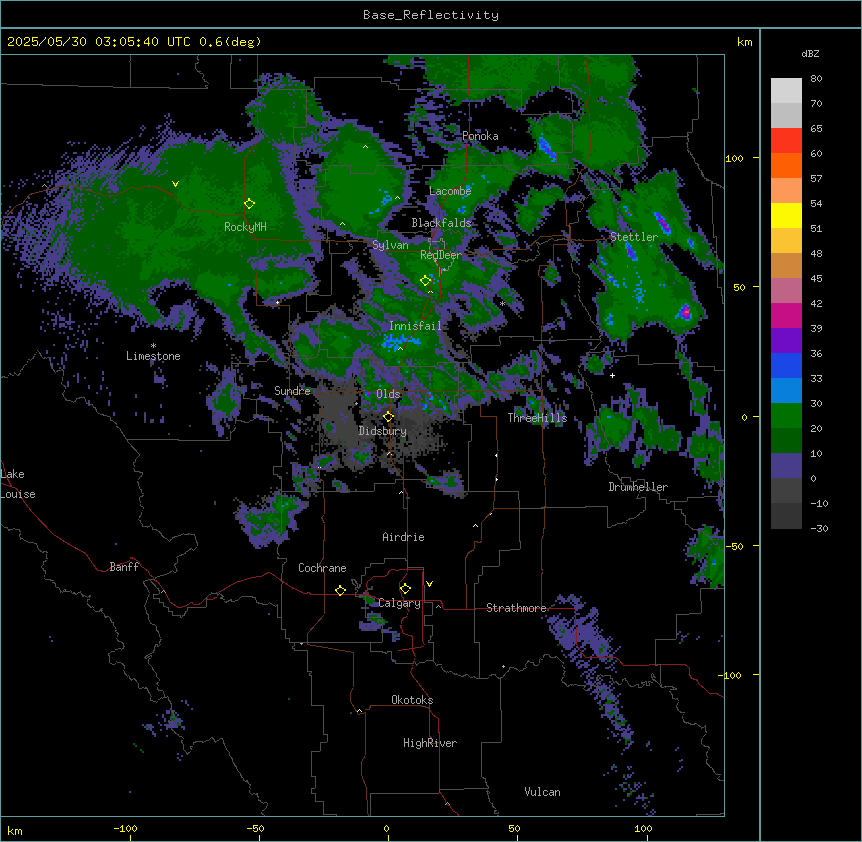Select the Okotoks label
The image size is (862, 842).
412,700
